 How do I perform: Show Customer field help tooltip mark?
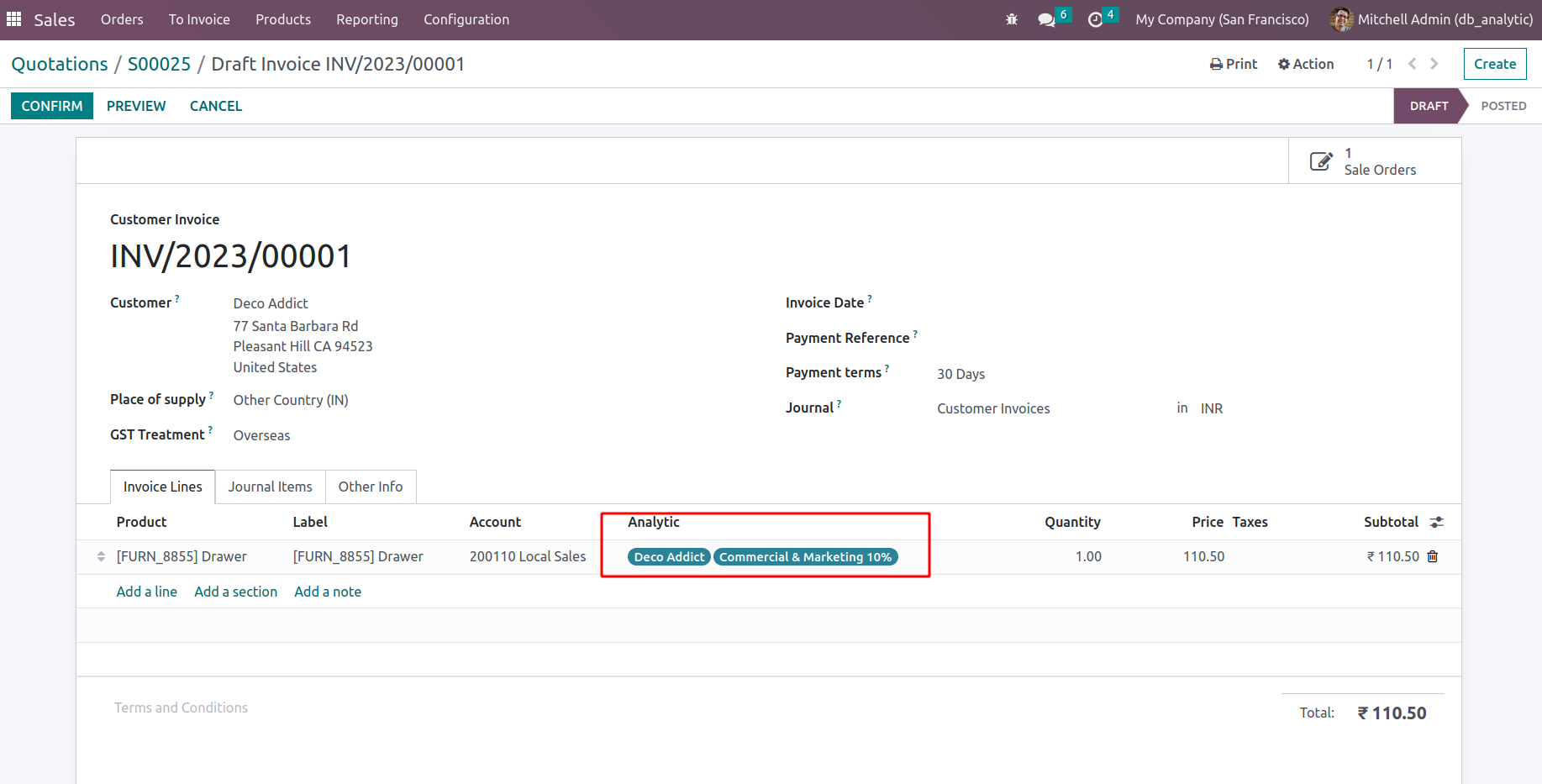coord(176,298)
